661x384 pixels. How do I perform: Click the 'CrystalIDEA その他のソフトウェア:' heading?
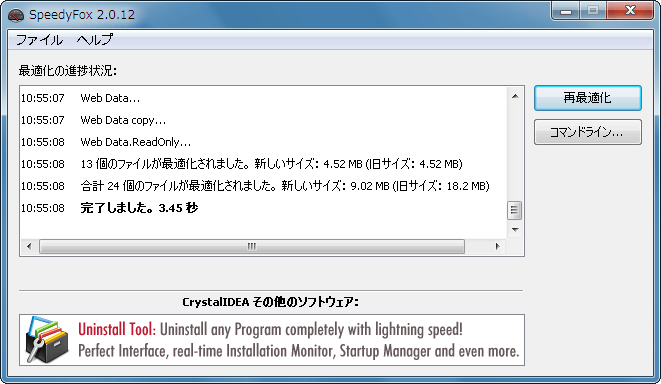click(x=270, y=302)
